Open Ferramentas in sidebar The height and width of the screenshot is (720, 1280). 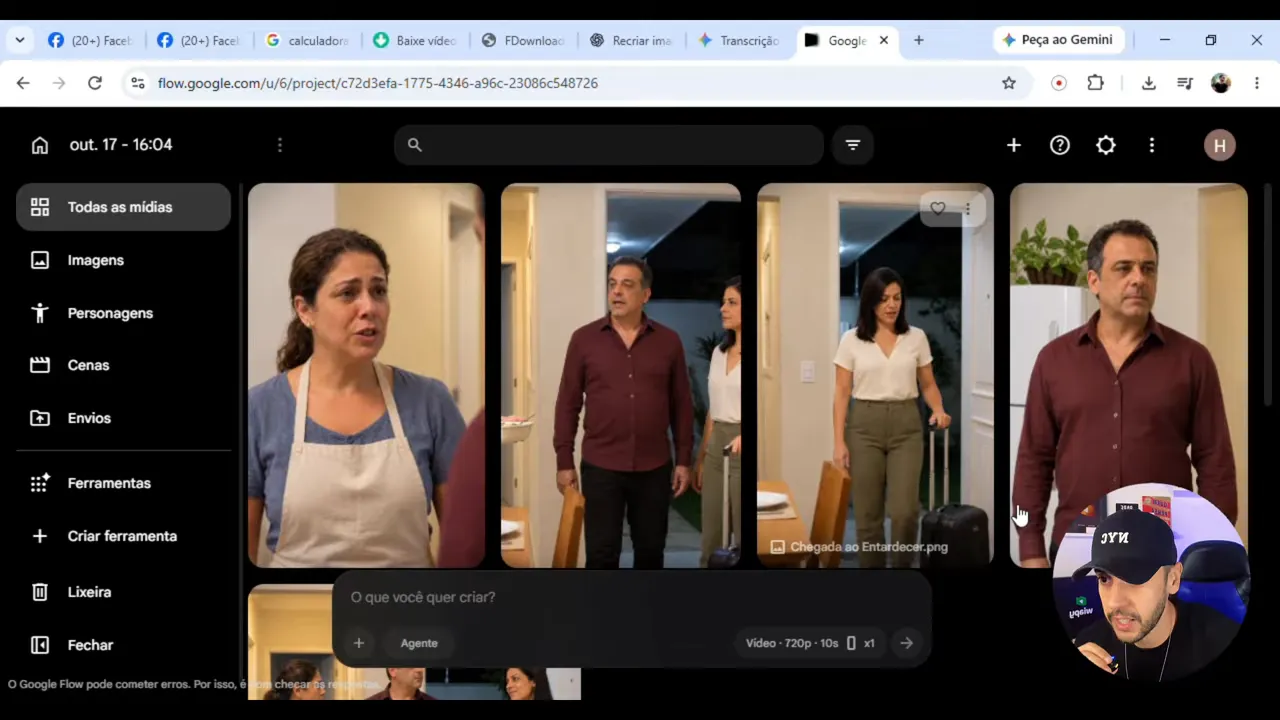pyautogui.click(x=124, y=483)
